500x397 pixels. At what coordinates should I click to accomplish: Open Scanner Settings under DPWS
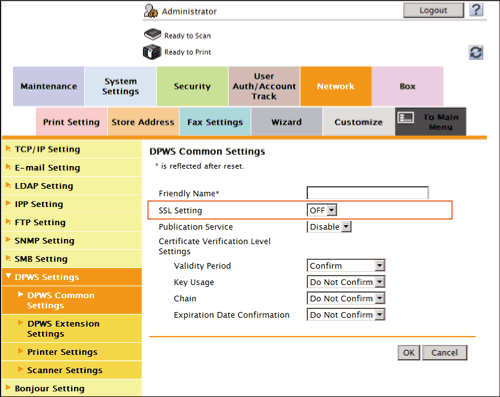coord(72,370)
